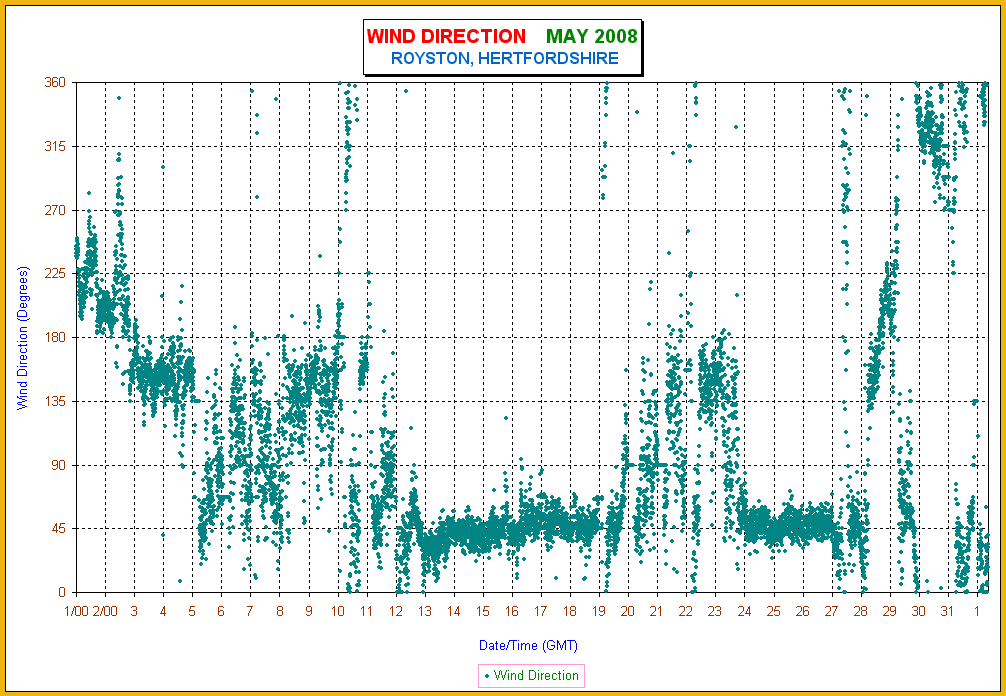Click the green MAY 2008 title text
Image resolution: width=1006 pixels, height=696 pixels.
click(x=591, y=37)
